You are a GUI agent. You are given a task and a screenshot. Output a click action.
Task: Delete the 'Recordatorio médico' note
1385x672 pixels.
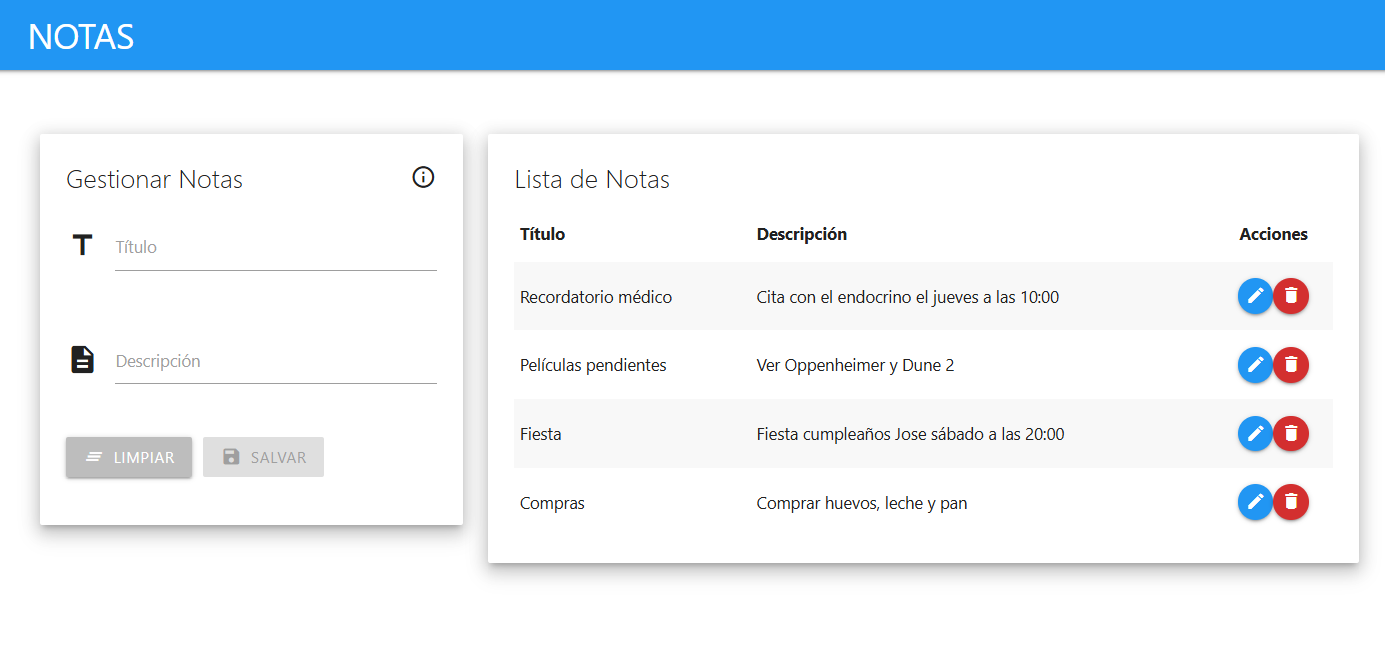tap(1291, 296)
